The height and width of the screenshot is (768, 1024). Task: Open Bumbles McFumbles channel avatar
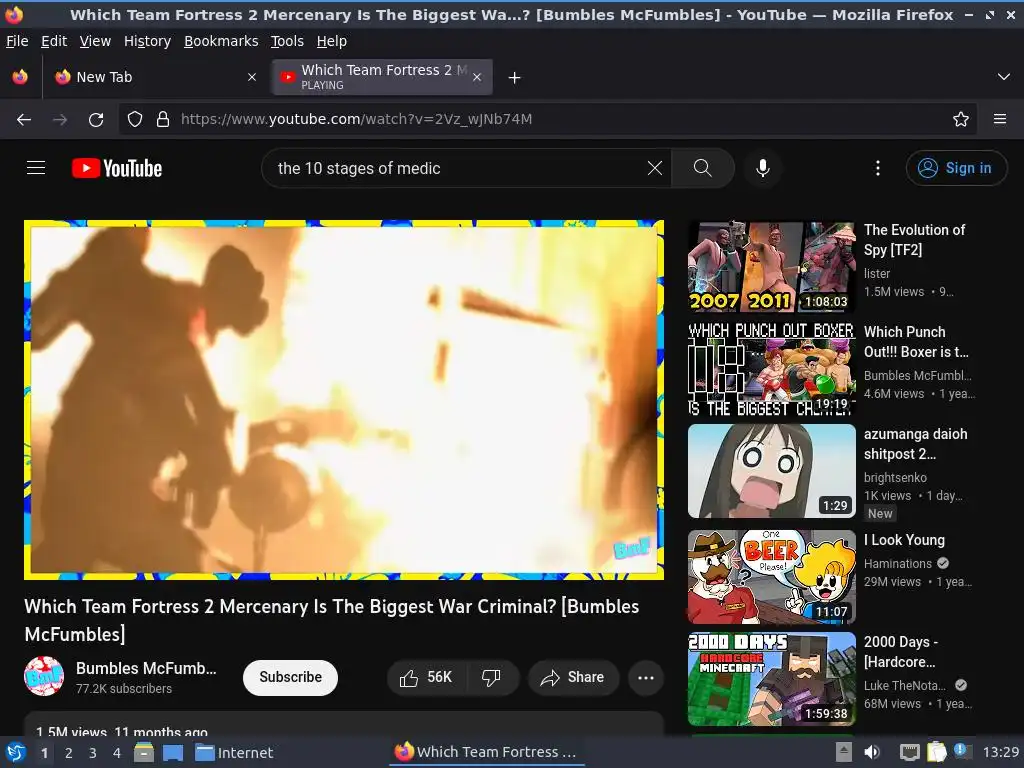(44, 677)
